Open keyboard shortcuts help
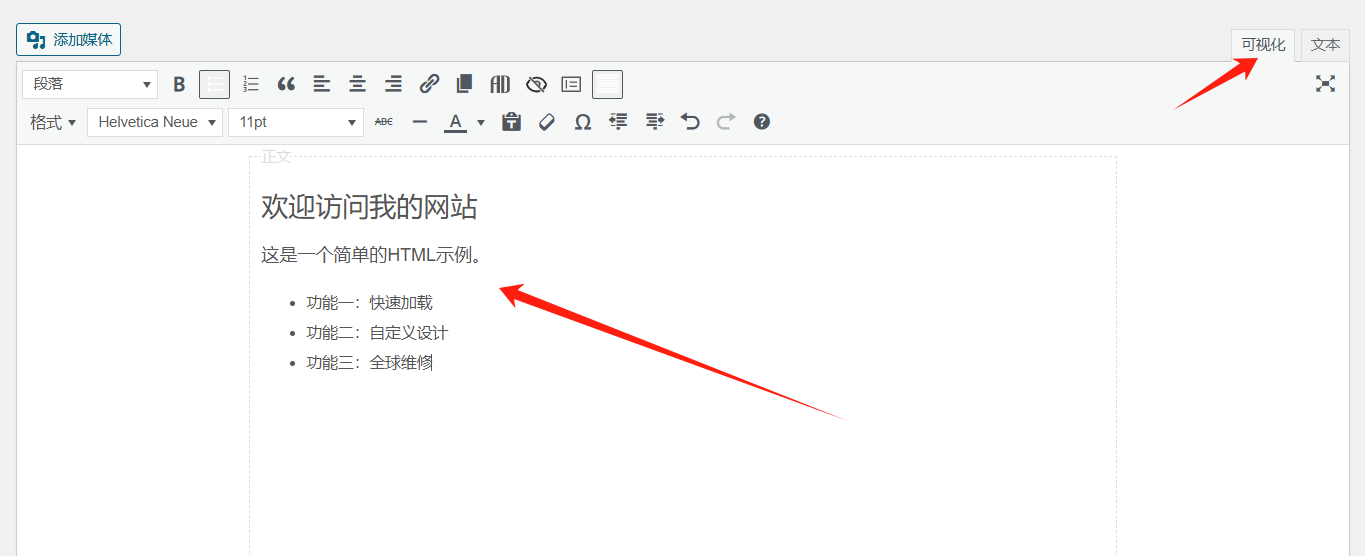 [761, 122]
